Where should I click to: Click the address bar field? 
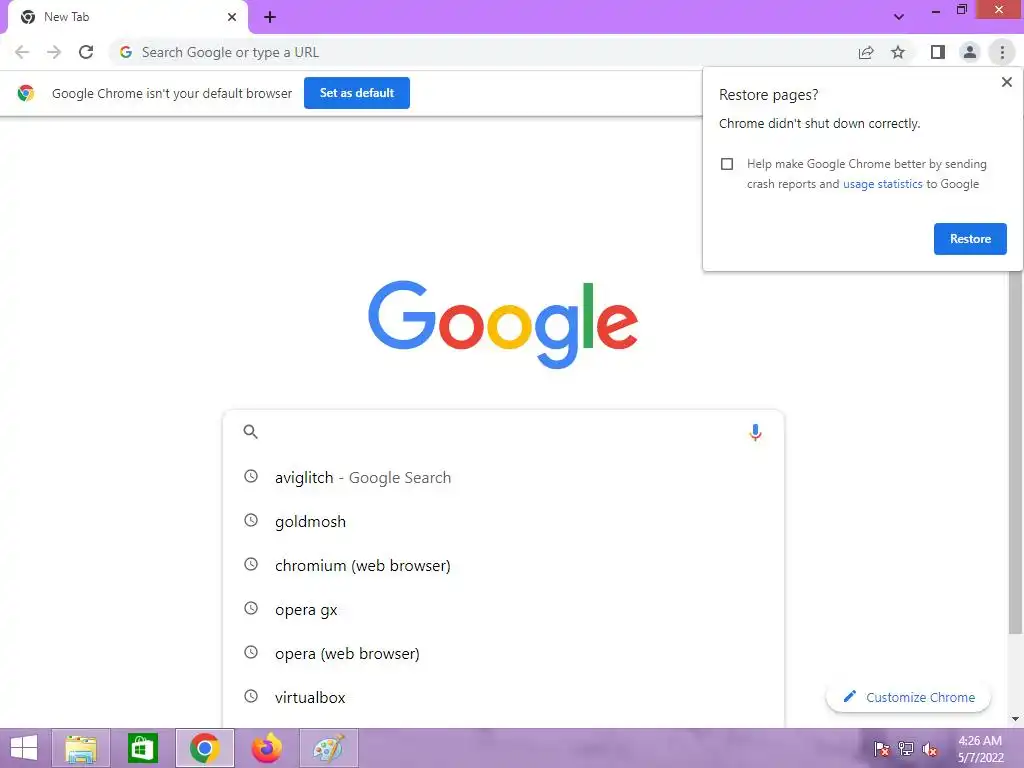coord(483,52)
